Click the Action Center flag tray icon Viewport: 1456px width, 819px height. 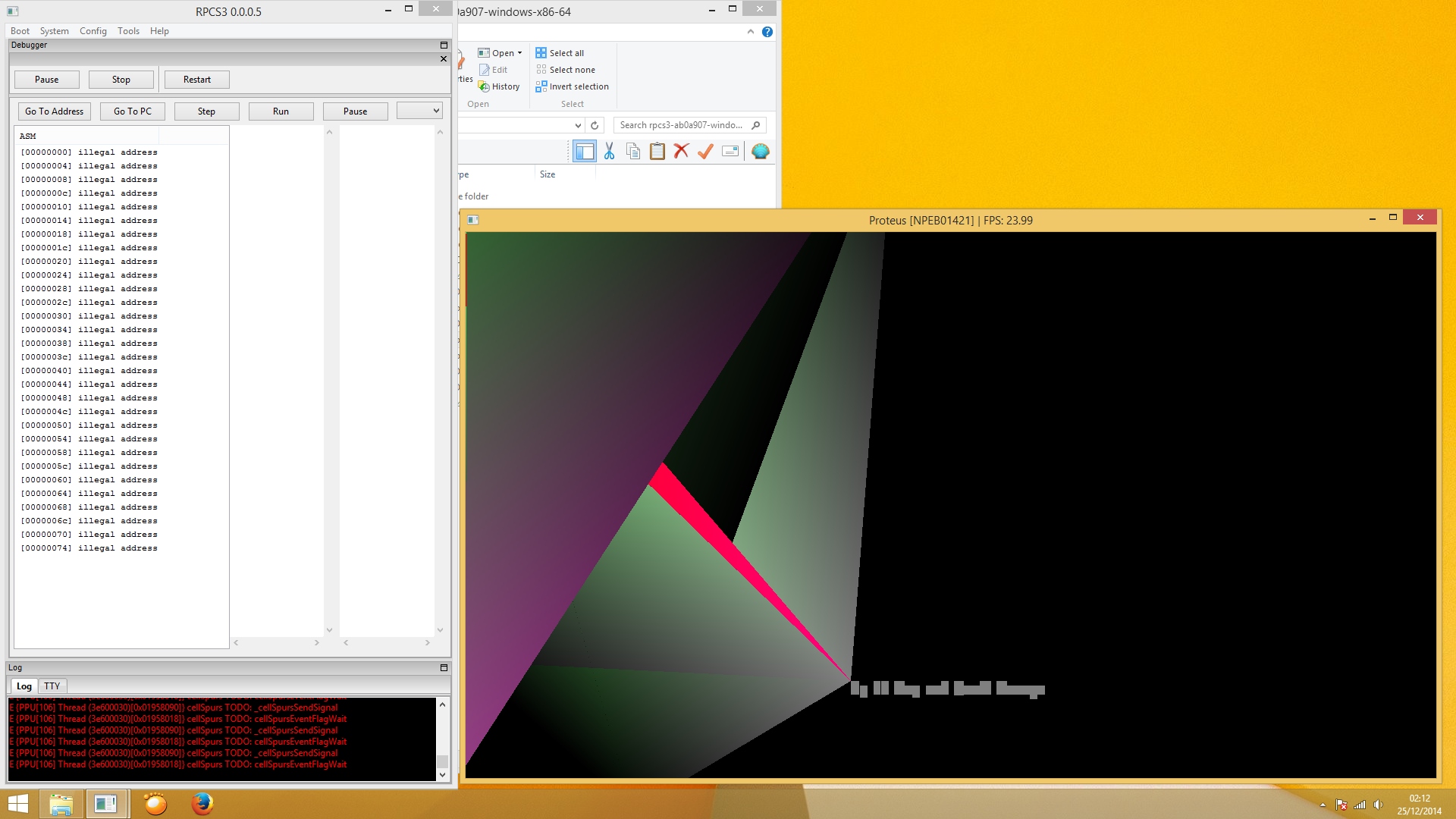click(1341, 805)
